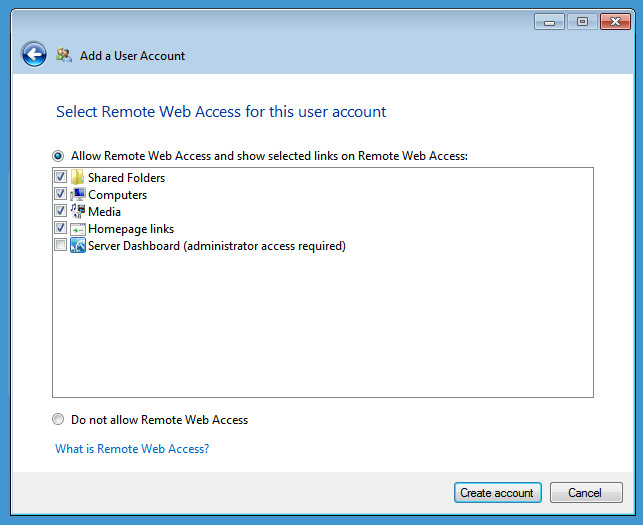Maximize the wizard window
Viewport: 643px width, 525px height.
click(582, 21)
